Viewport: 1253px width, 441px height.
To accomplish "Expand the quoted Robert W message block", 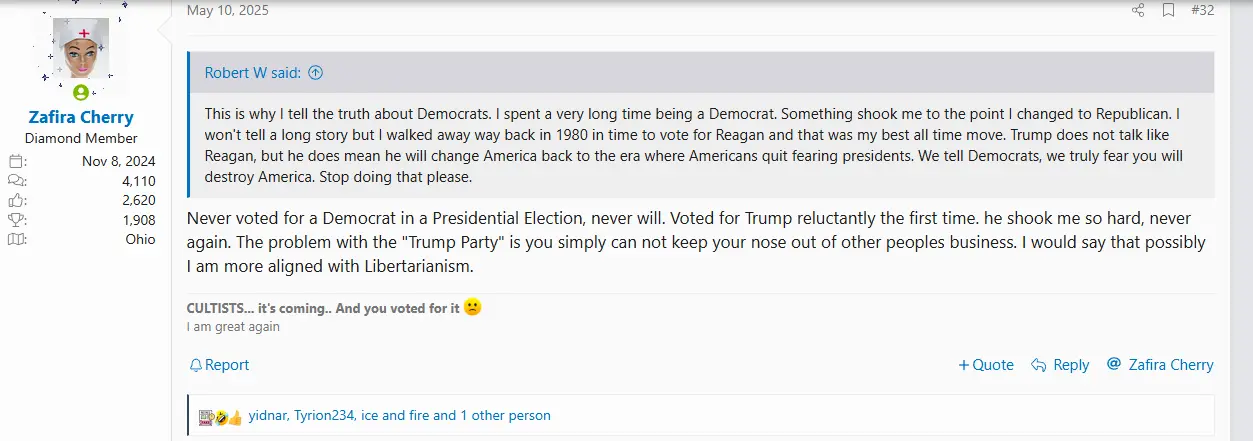I will click(x=700, y=145).
